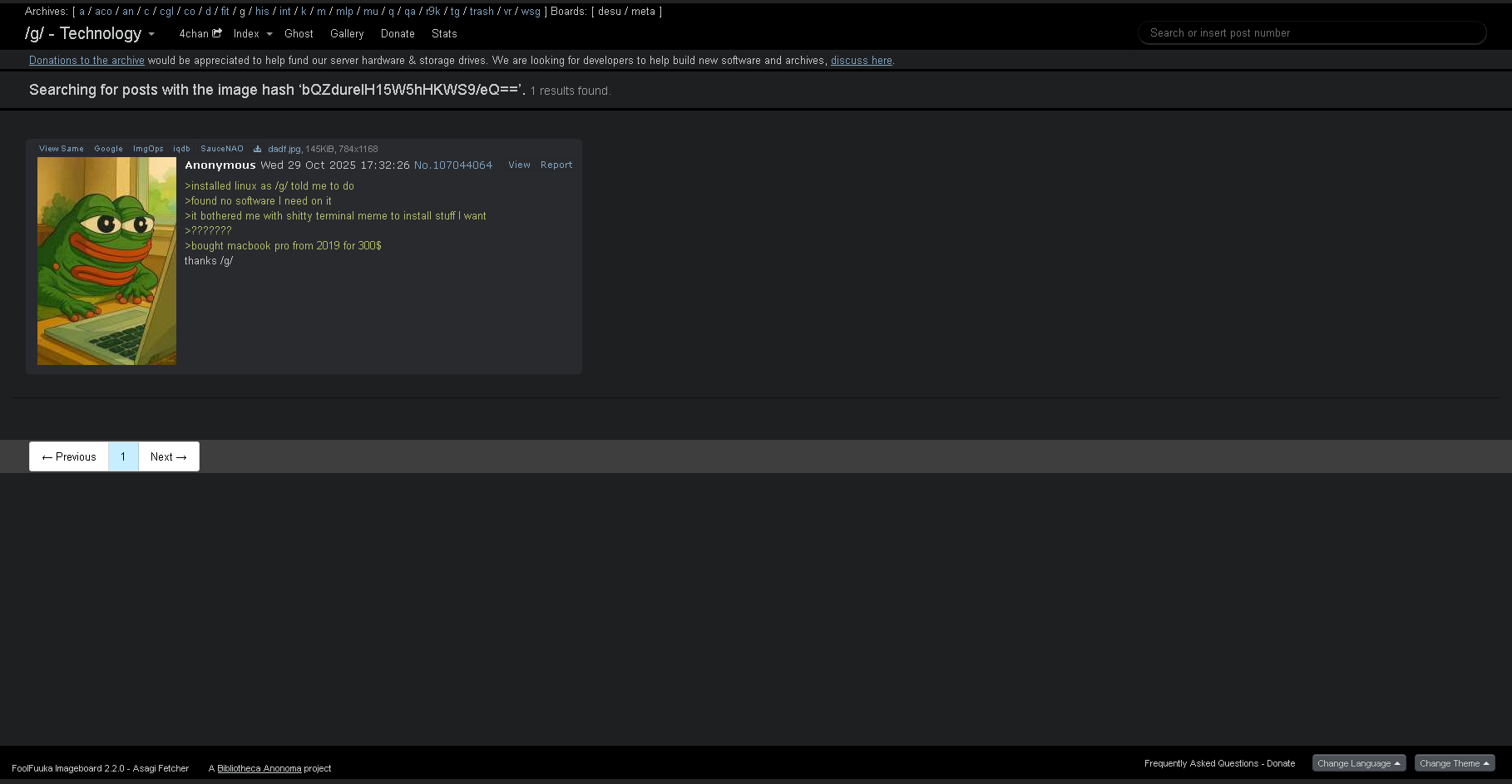Open the meta board link
Screen dimensions: 1512x784
[x=643, y=12]
